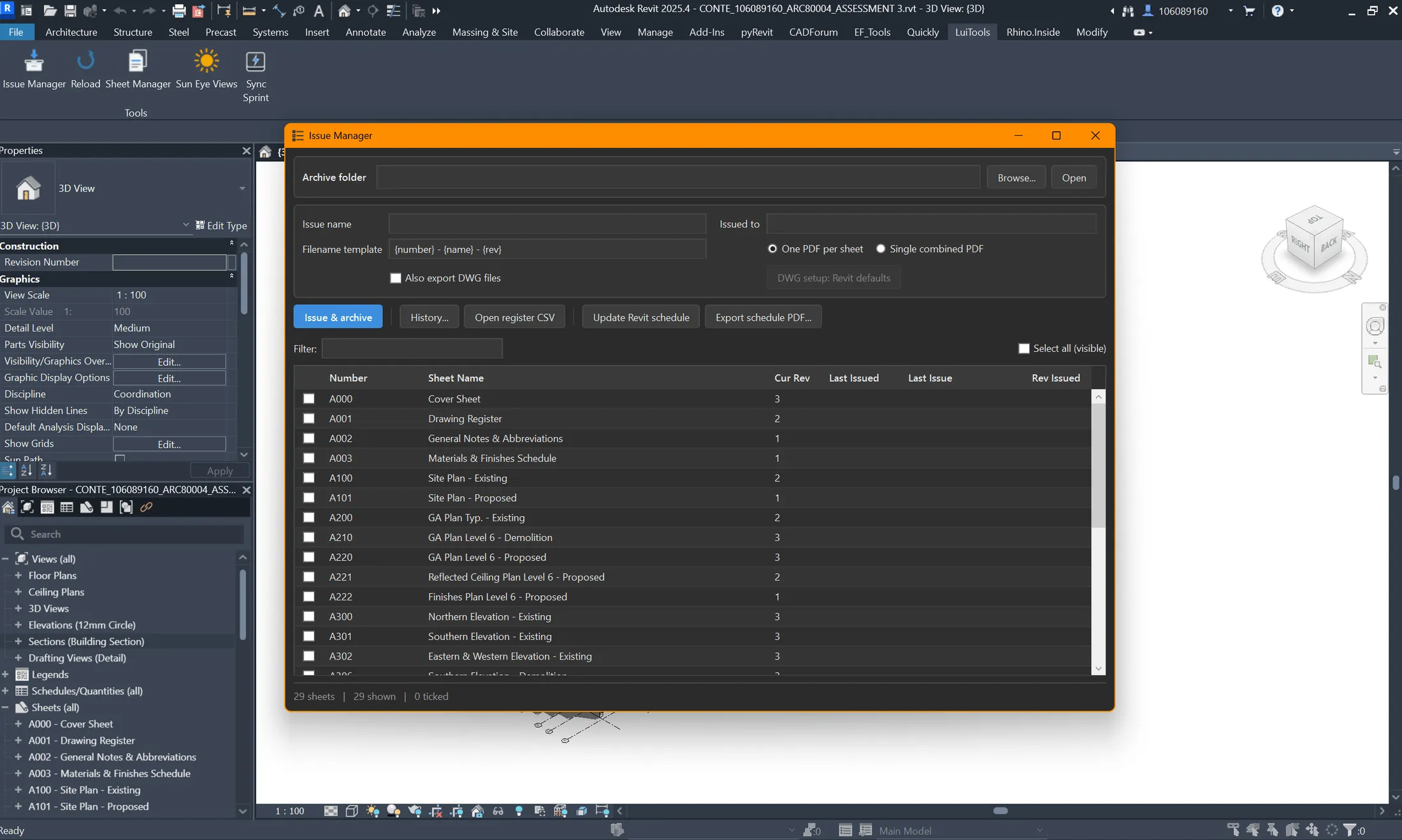Click the chain link icon in Project Browser

pyautogui.click(x=146, y=507)
